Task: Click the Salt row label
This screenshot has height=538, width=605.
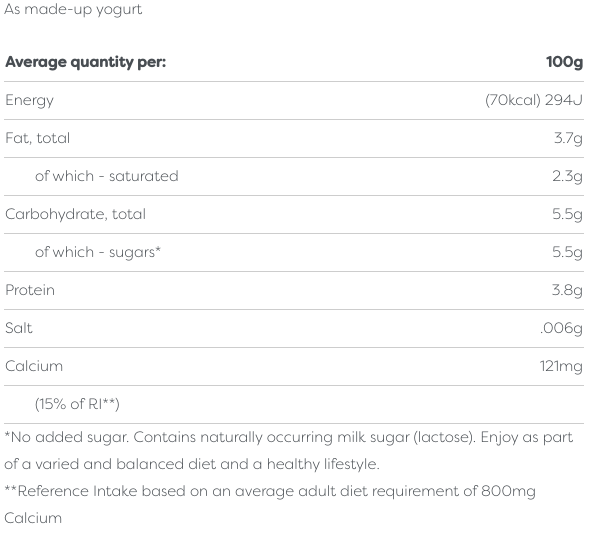Action: pyautogui.click(x=19, y=328)
